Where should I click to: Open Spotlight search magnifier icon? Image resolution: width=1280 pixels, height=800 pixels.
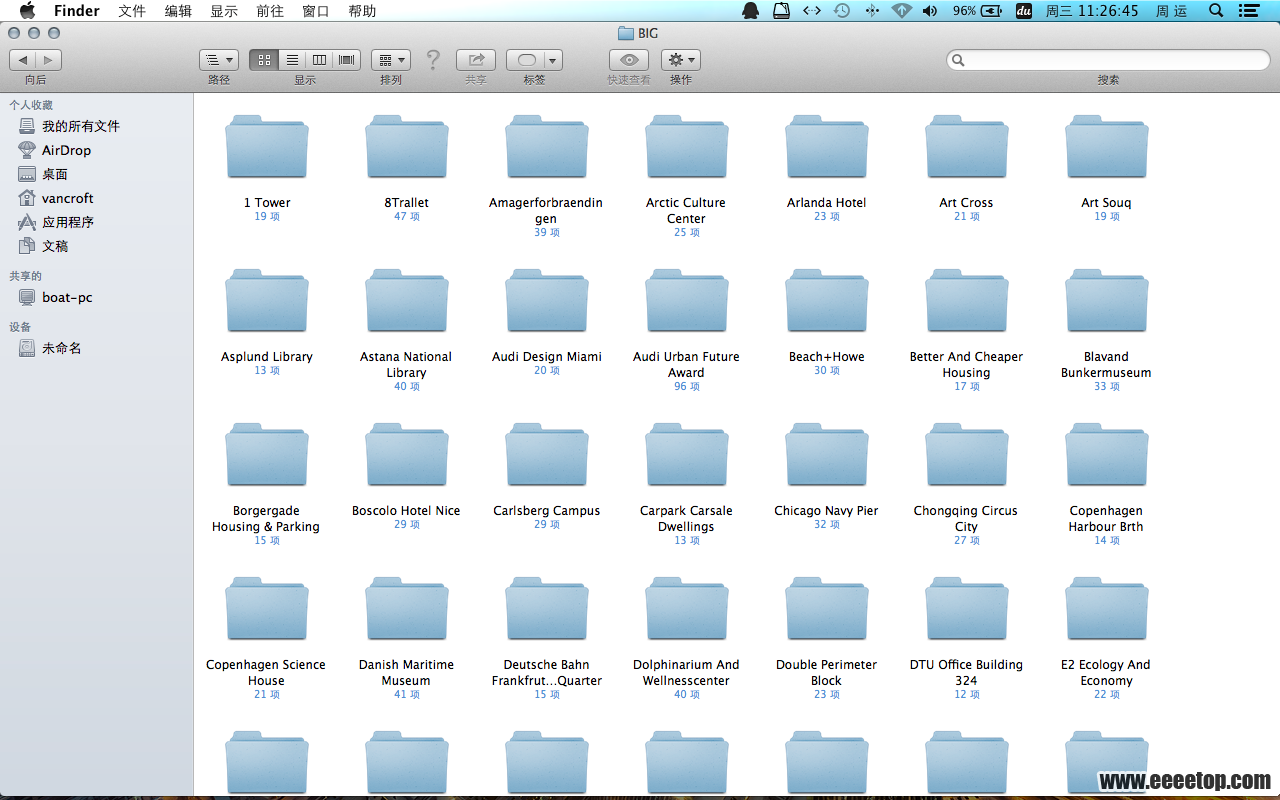(x=1216, y=11)
